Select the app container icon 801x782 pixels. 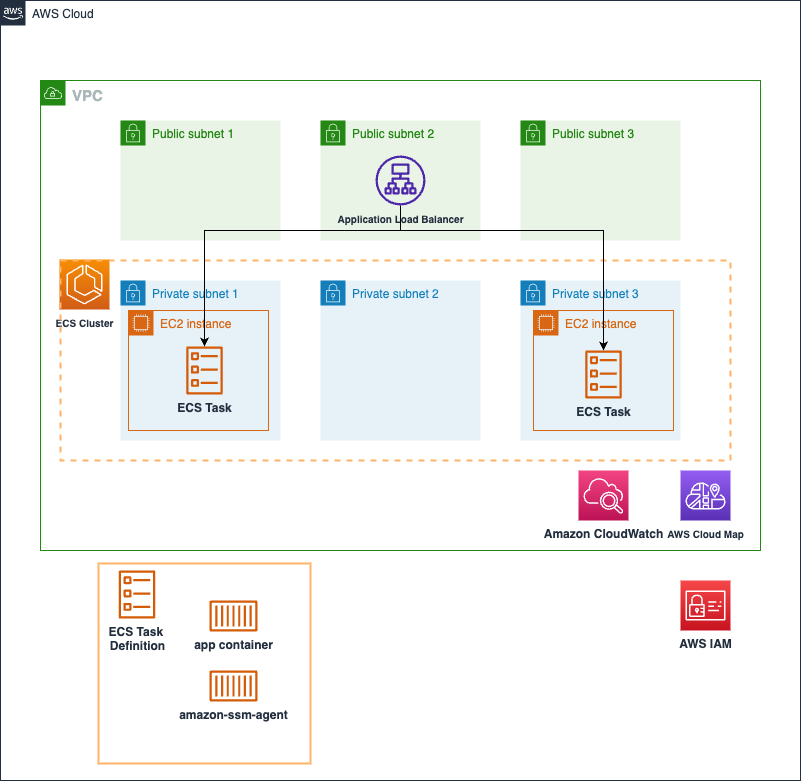click(233, 616)
